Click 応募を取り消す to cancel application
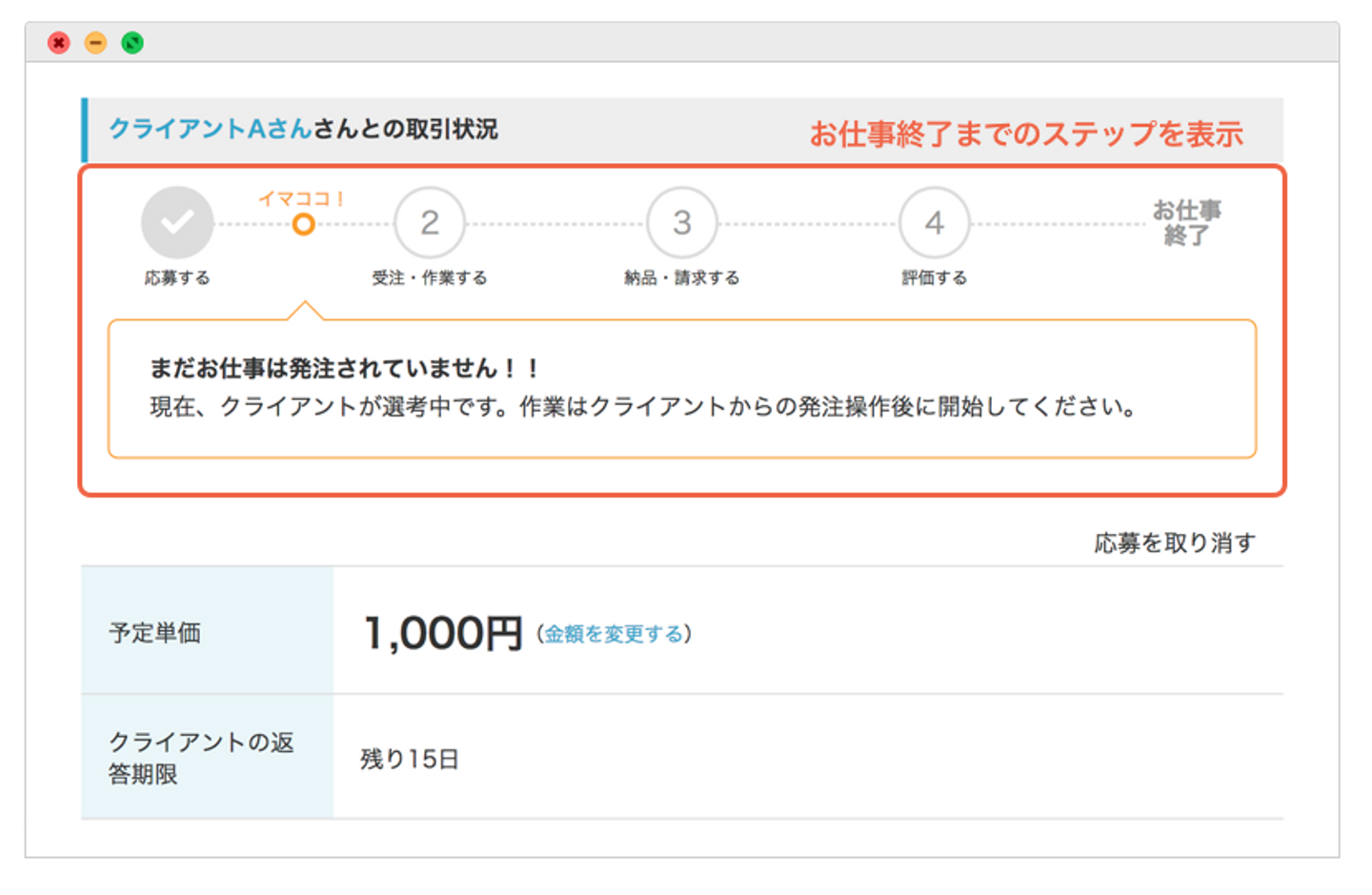Viewport: 1372px width, 895px height. point(1175,542)
